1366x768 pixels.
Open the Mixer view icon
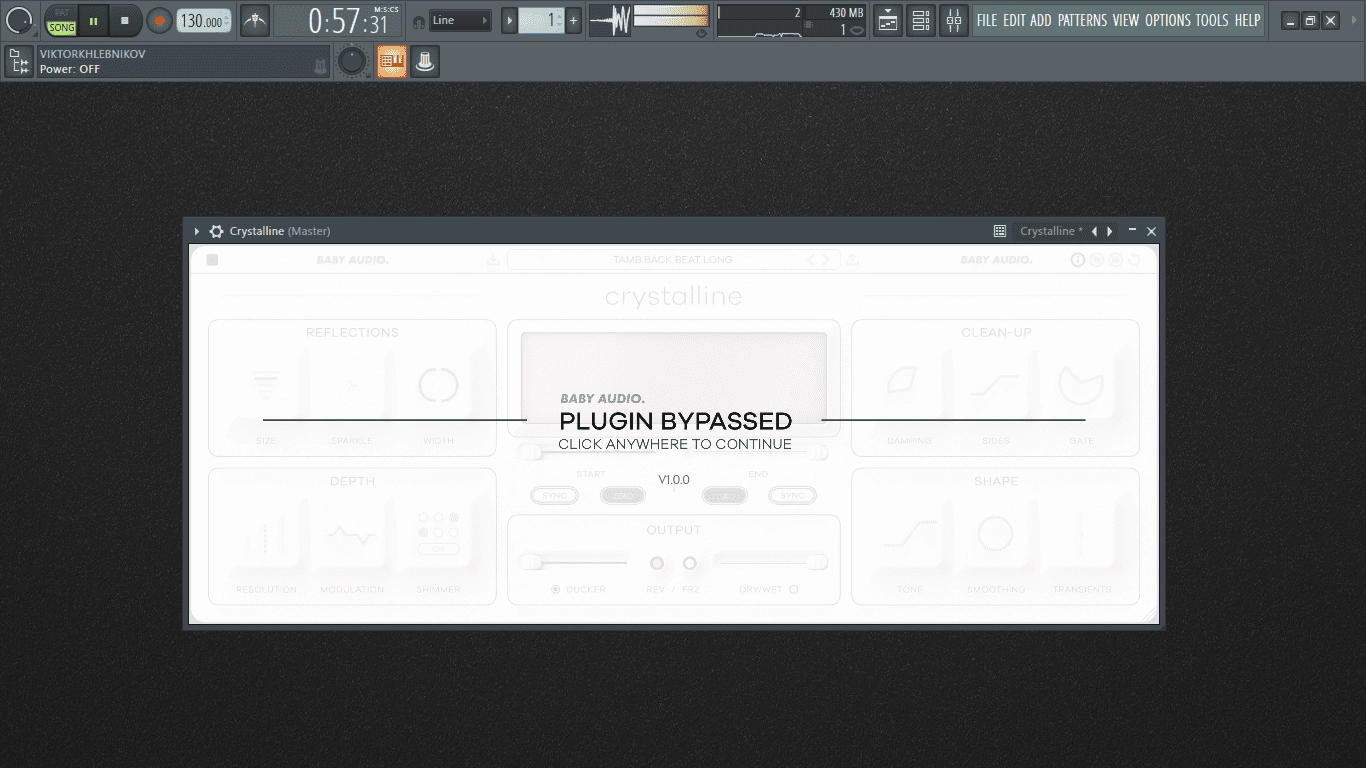pos(954,20)
